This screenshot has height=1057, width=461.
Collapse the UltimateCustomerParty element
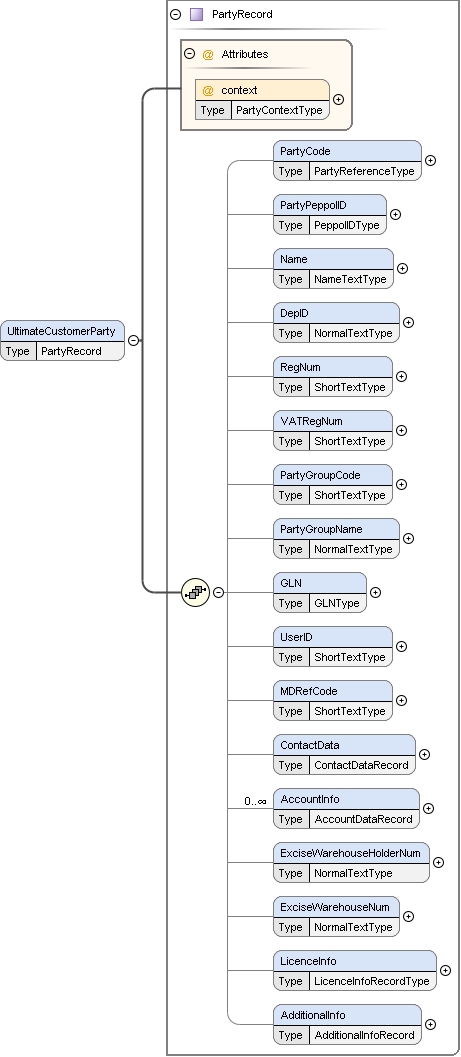pyautogui.click(x=133, y=340)
